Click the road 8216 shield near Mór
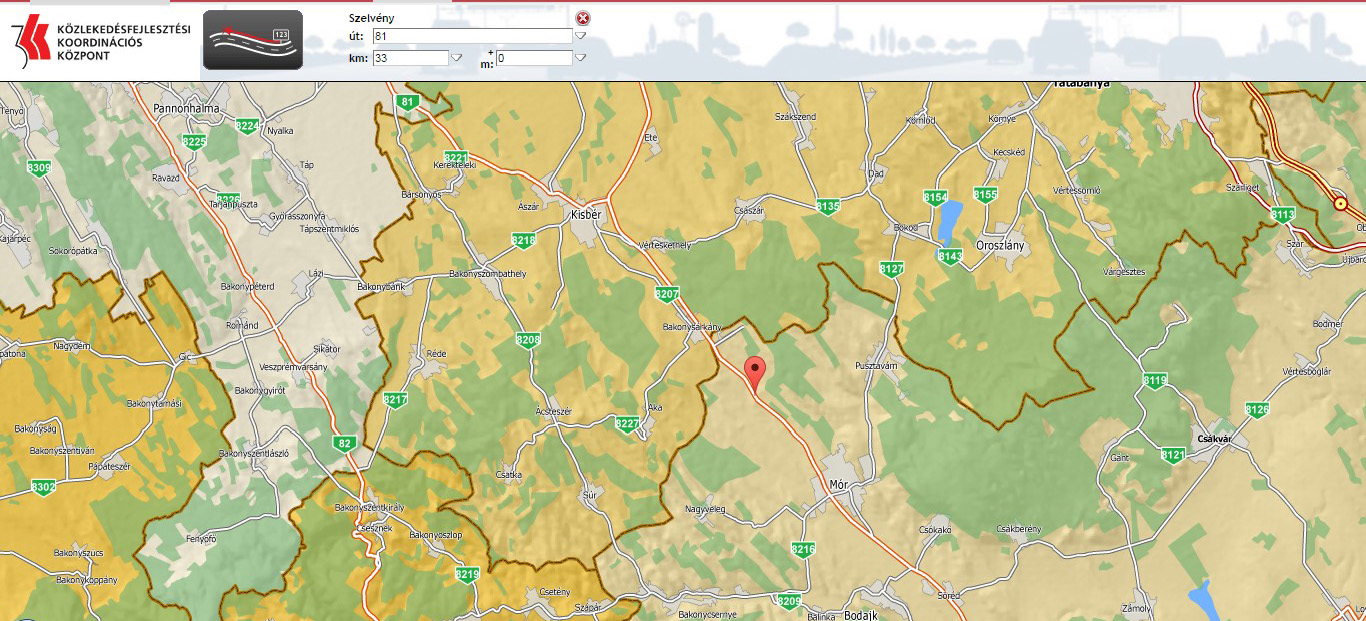 click(x=802, y=549)
